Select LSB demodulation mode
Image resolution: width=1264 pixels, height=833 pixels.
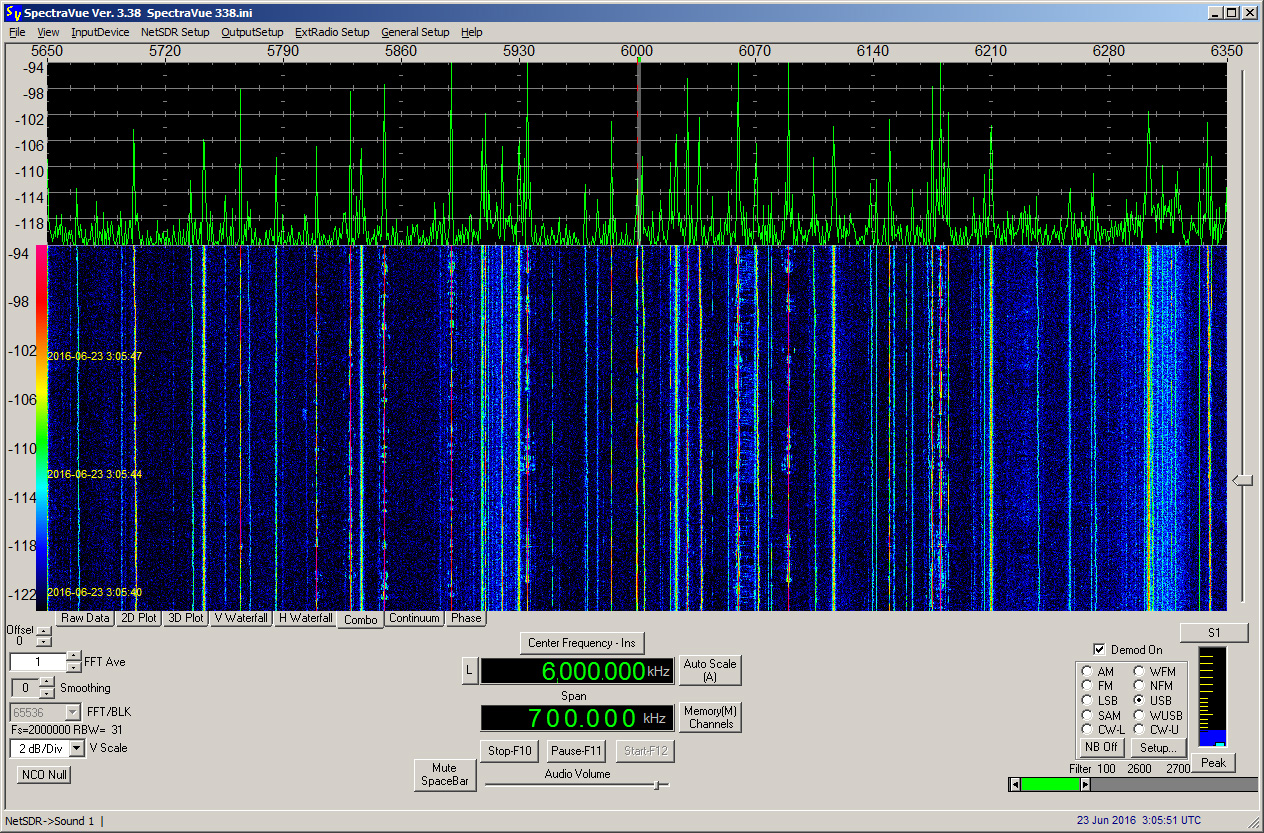pyautogui.click(x=1088, y=700)
